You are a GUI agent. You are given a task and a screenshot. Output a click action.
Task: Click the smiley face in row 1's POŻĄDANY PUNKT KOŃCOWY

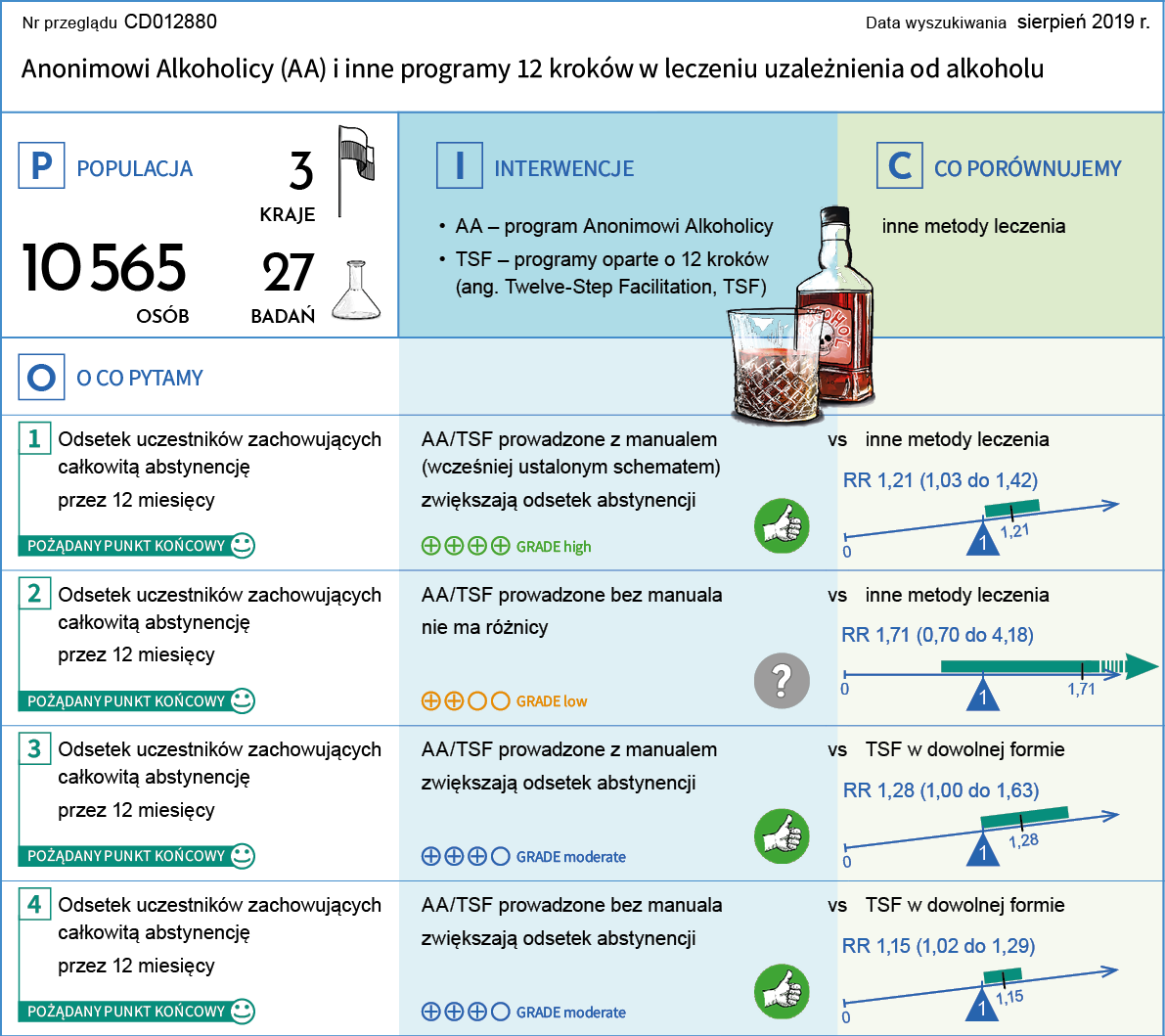243,545
